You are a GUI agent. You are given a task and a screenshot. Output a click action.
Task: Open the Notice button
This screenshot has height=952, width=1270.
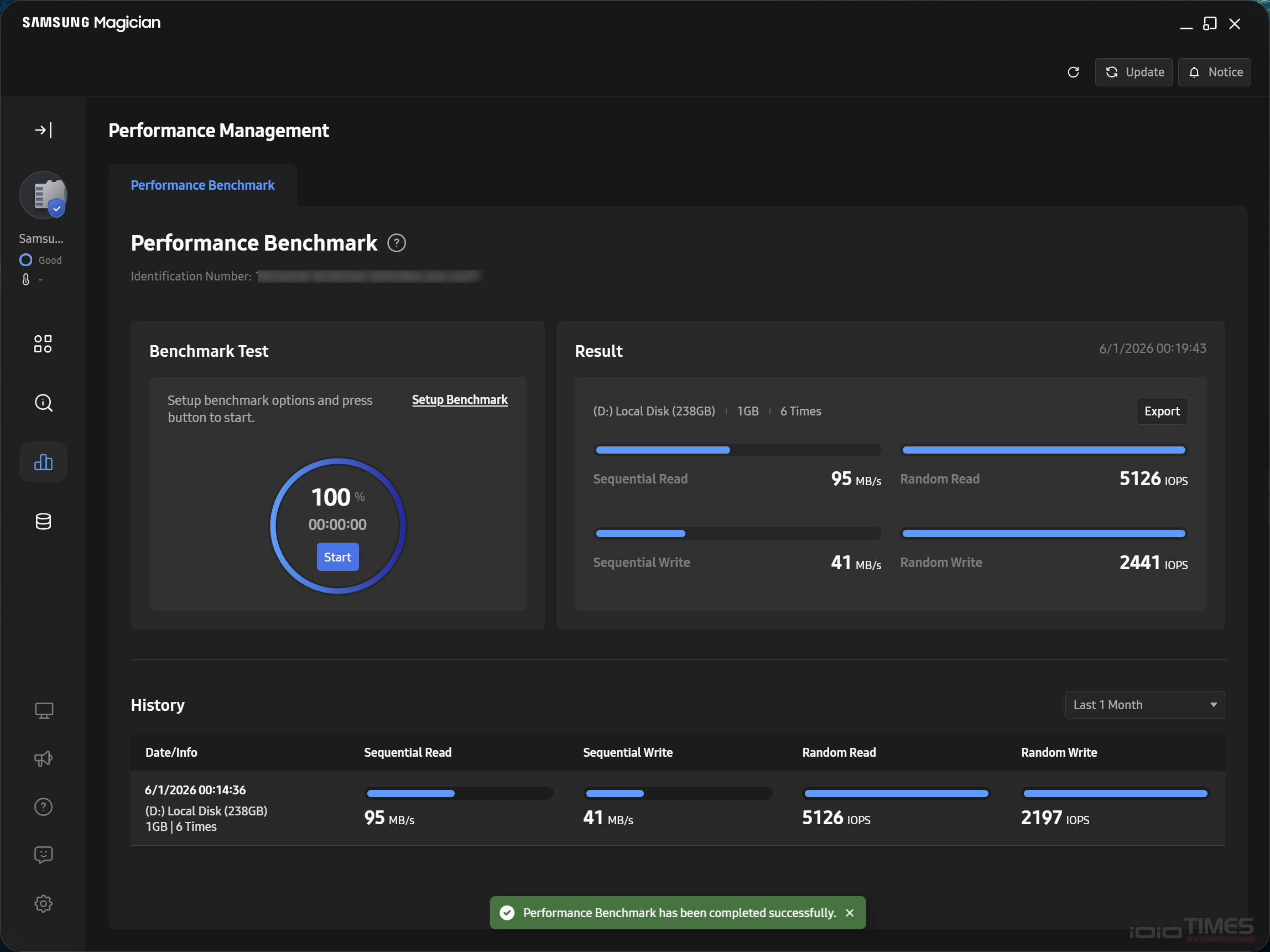point(1214,72)
